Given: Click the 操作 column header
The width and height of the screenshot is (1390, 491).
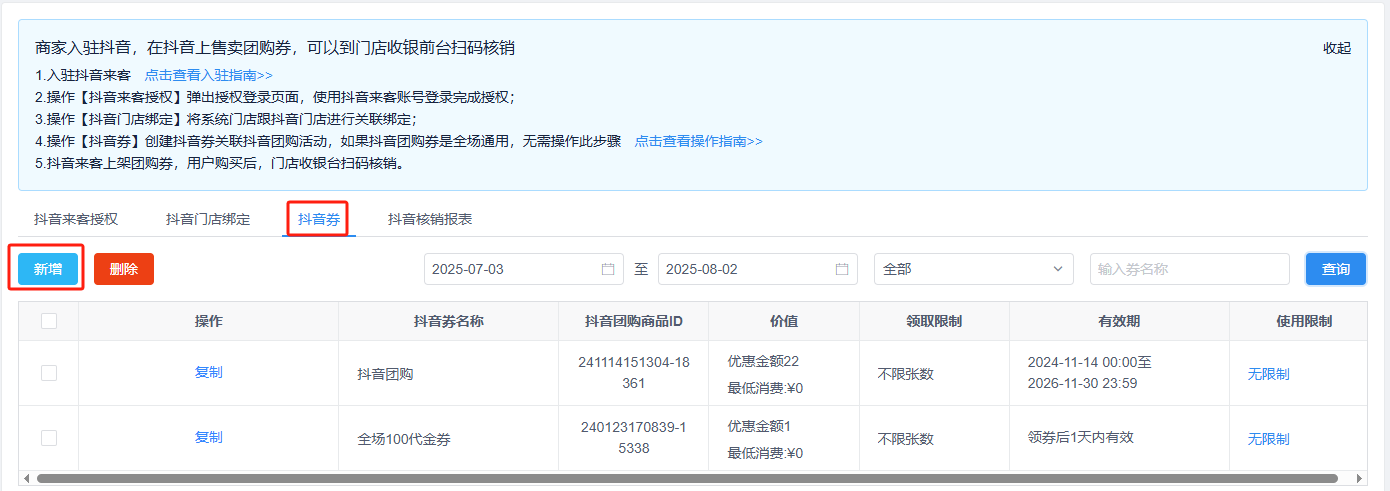Looking at the screenshot, I should click(x=209, y=321).
